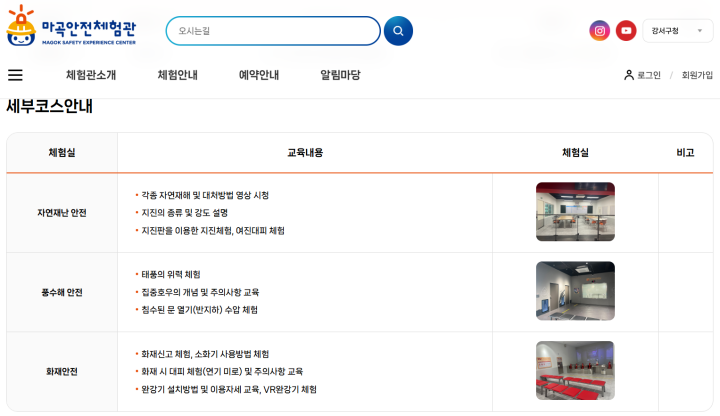
Task: Click the user profile icon beside 로그인
Action: pyautogui.click(x=629, y=75)
